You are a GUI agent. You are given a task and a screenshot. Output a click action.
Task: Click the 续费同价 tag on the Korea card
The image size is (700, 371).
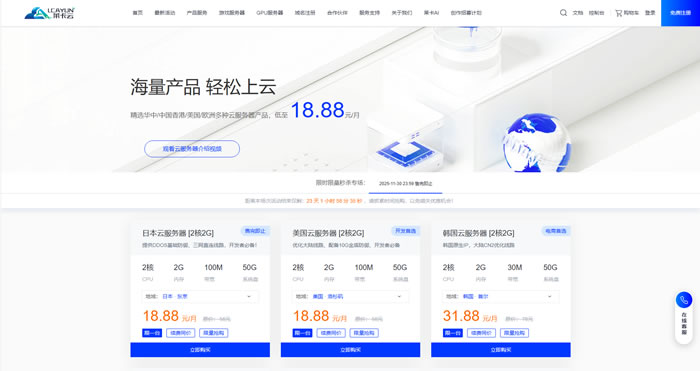481,333
